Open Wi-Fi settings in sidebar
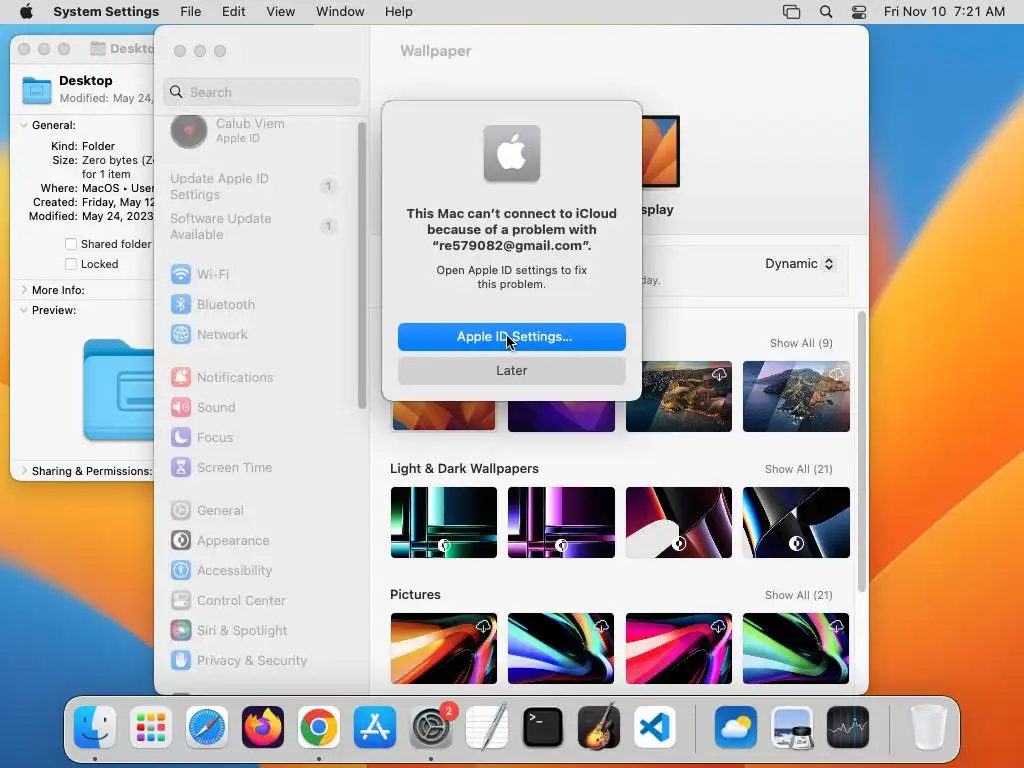1024x768 pixels. (200, 274)
